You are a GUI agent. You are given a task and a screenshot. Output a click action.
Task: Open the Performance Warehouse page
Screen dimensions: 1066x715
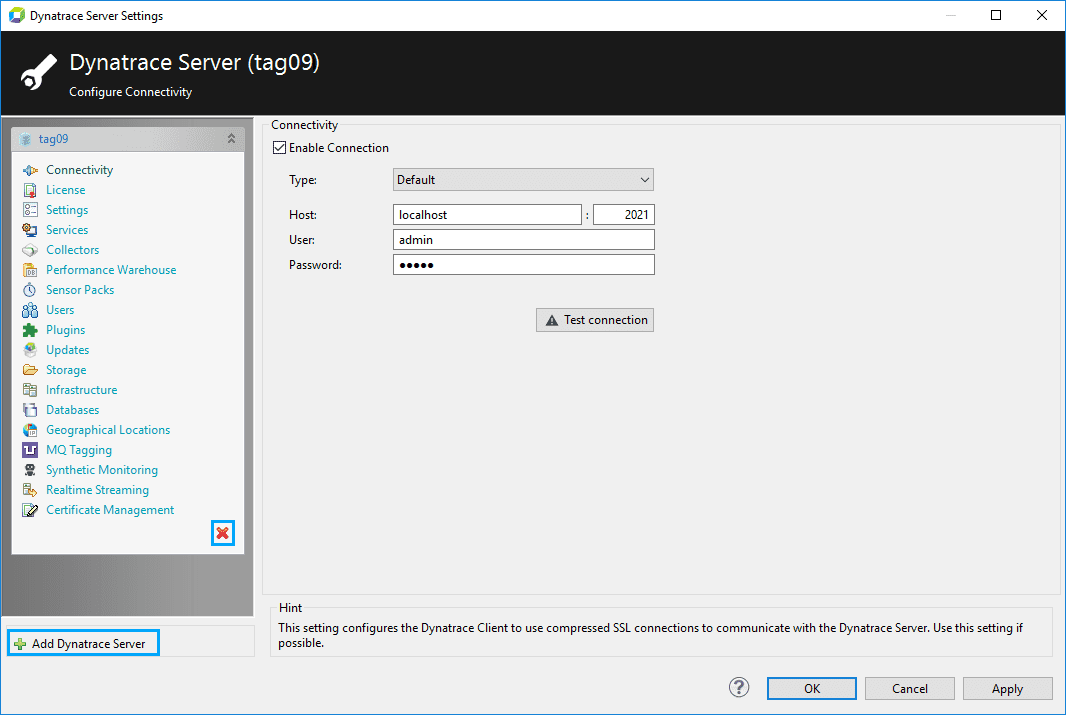pos(111,270)
